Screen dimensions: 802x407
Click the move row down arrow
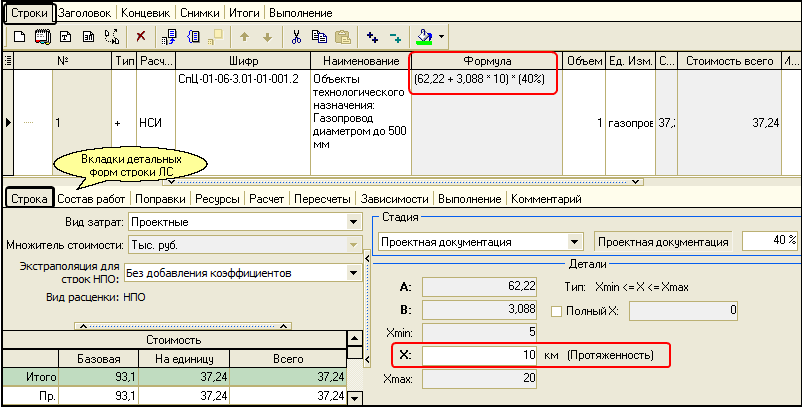tap(266, 37)
